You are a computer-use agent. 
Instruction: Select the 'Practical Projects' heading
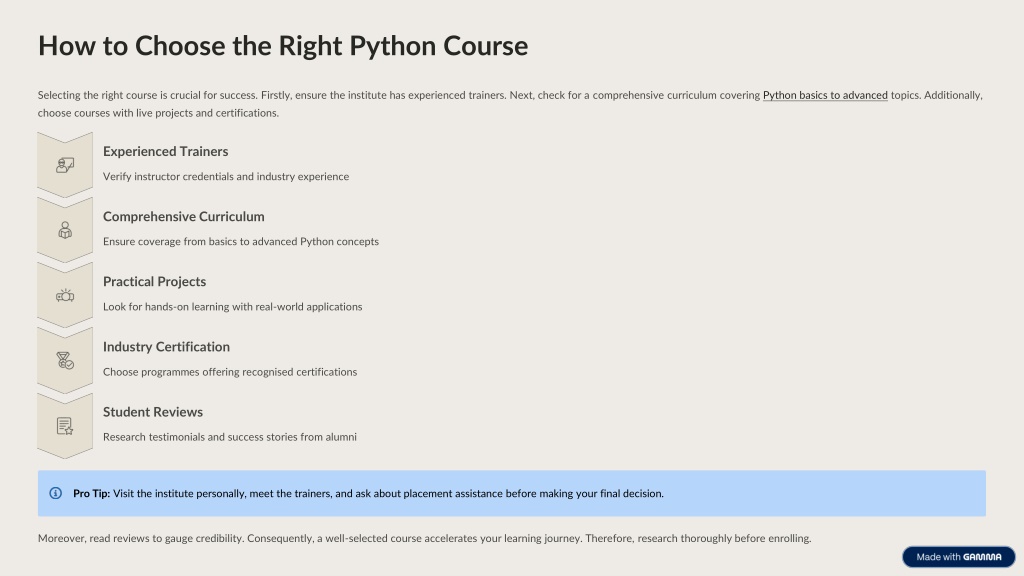coord(154,282)
